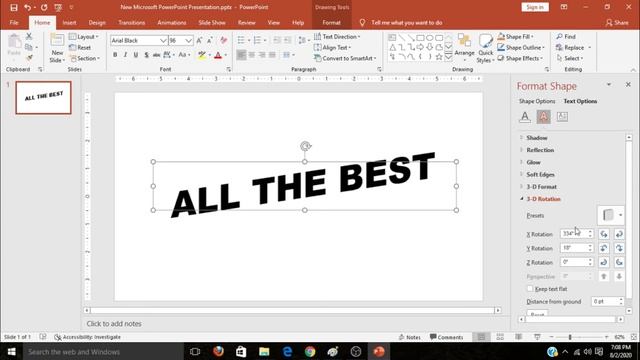Open the Section dropdown
The image size is (640, 360).
tap(84, 58)
